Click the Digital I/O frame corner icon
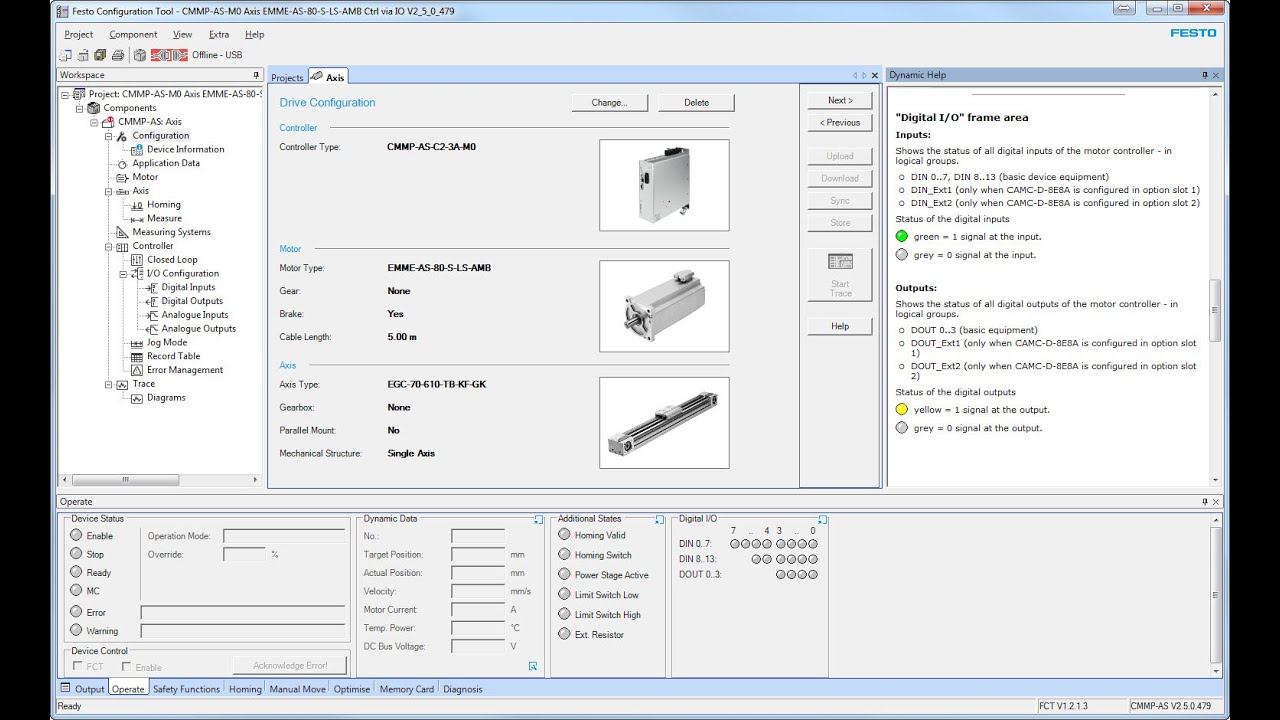 click(822, 520)
